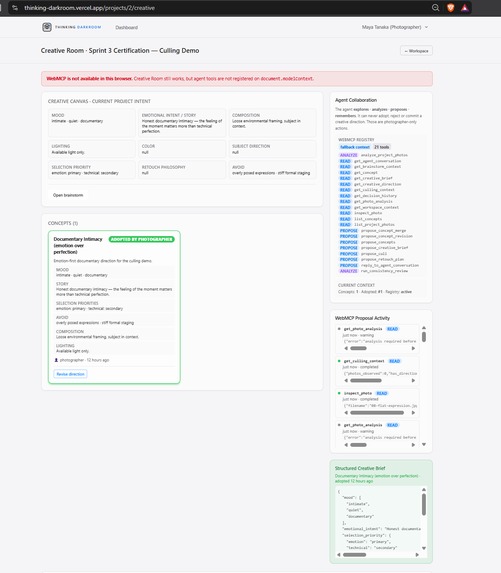Click Structured Creative Brief vertical scrollbar thumb
This screenshot has height=573, width=501.
[x=424, y=504]
